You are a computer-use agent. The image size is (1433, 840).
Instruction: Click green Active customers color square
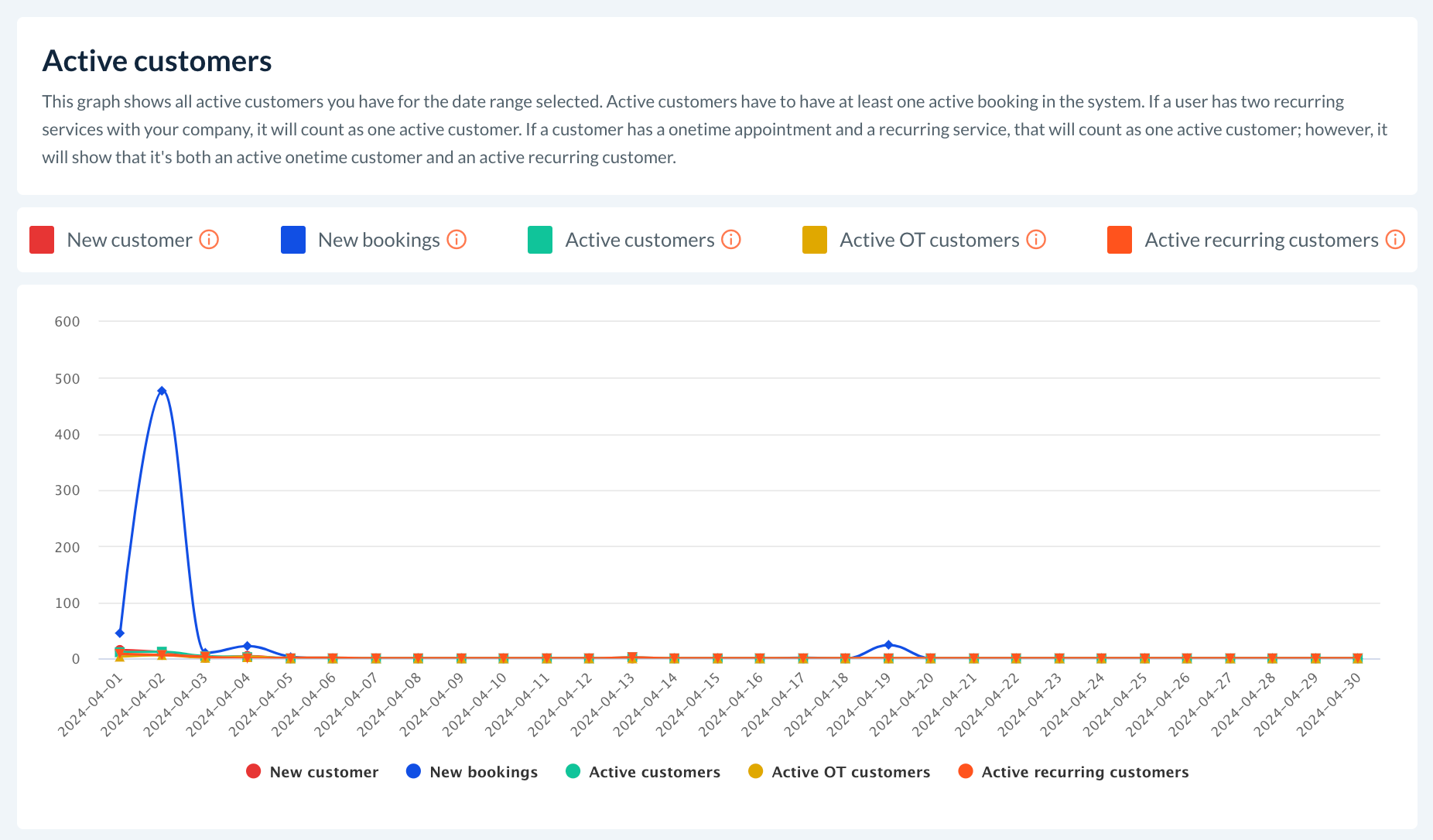[540, 240]
